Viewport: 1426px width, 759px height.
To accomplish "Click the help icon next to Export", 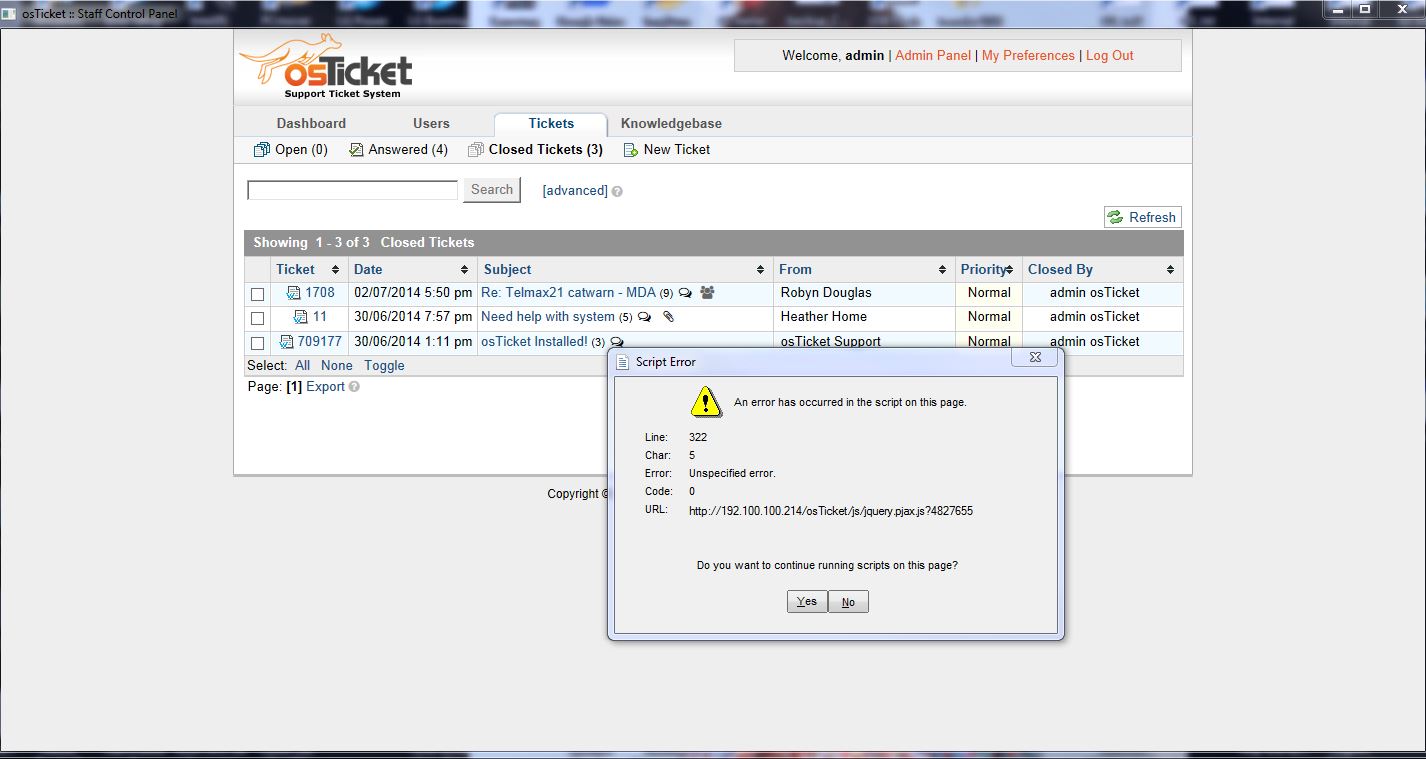I will (353, 385).
